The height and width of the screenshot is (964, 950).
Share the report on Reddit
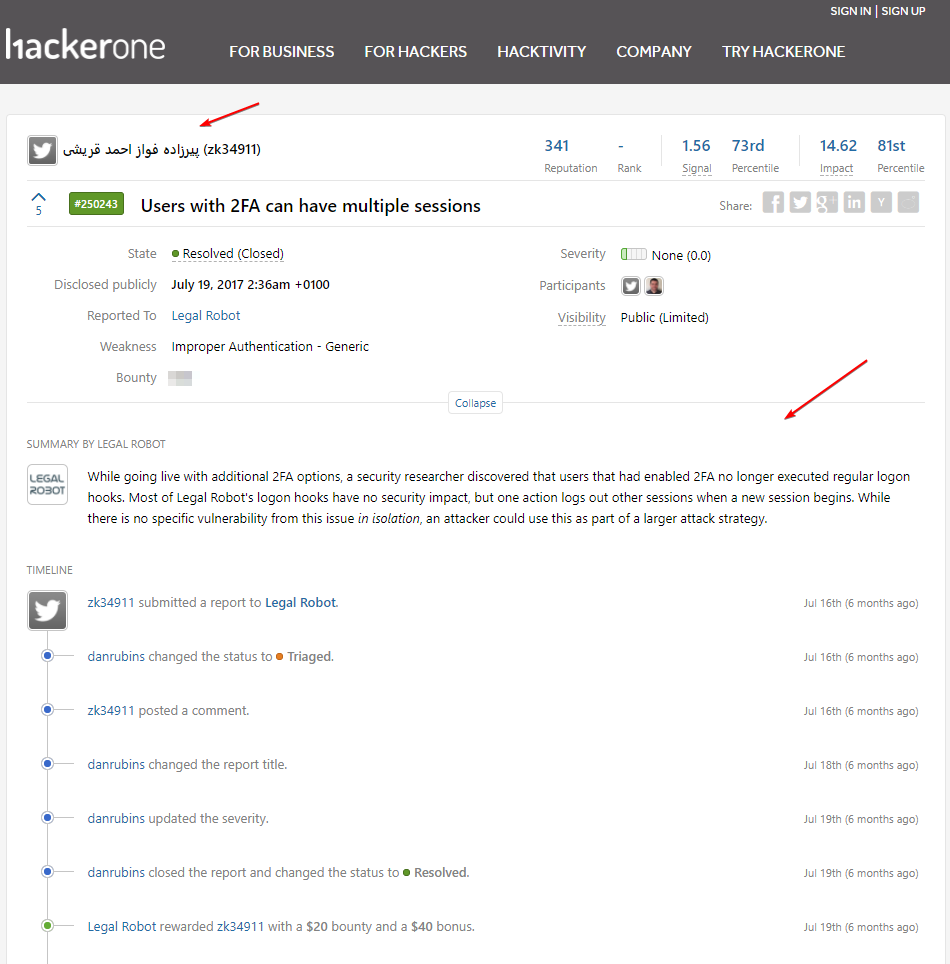click(908, 202)
